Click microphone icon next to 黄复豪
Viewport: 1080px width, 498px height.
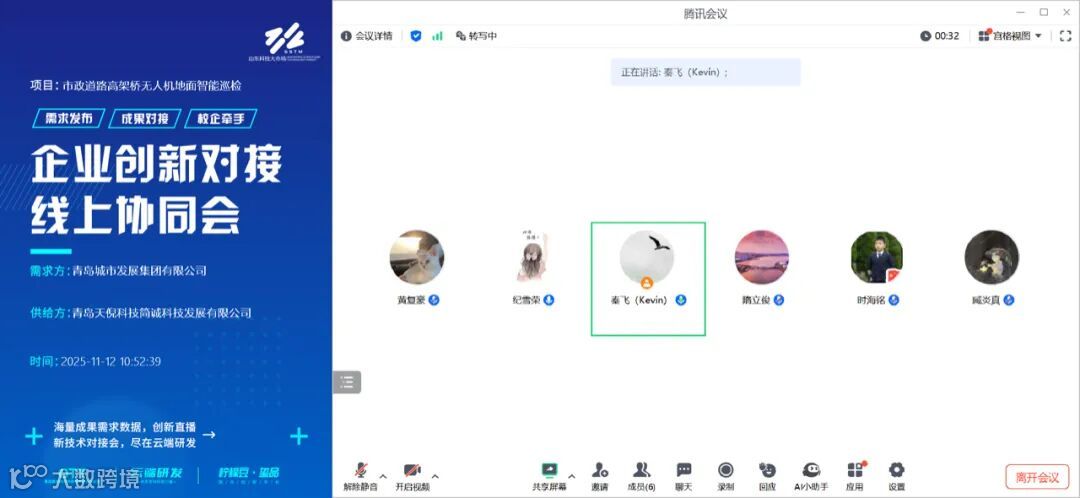[434, 300]
